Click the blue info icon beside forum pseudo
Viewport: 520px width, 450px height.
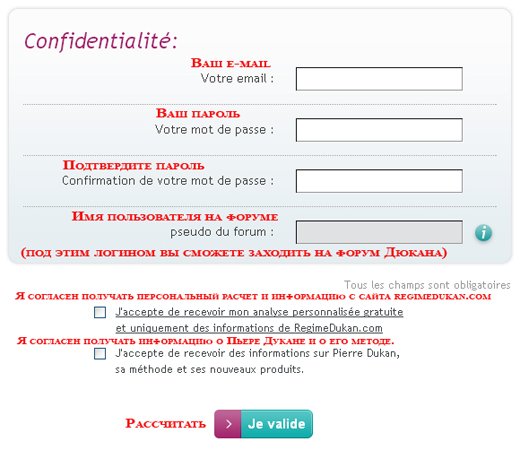pyautogui.click(x=483, y=232)
